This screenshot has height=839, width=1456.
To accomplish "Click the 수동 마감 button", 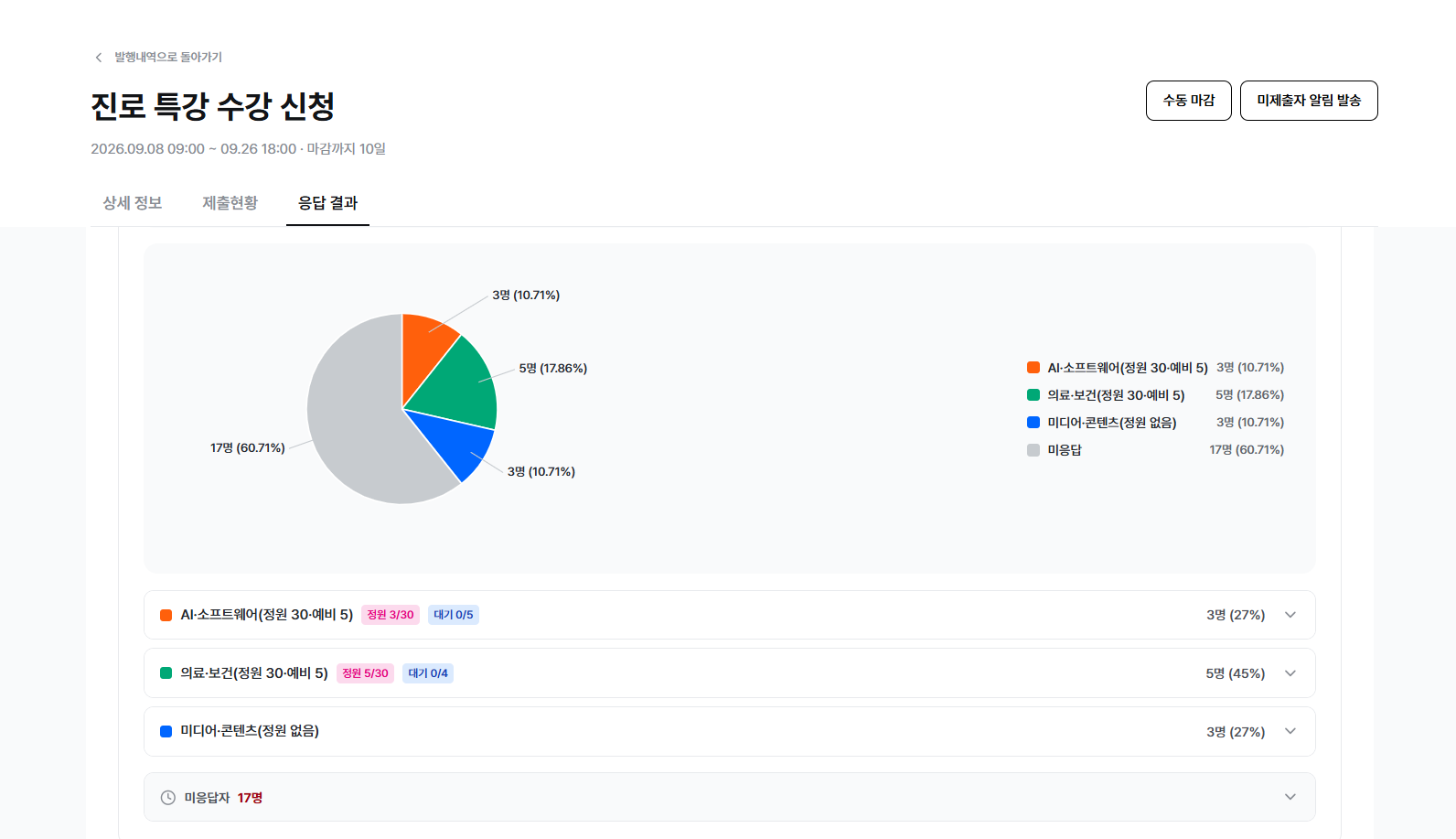I will pos(1189,101).
